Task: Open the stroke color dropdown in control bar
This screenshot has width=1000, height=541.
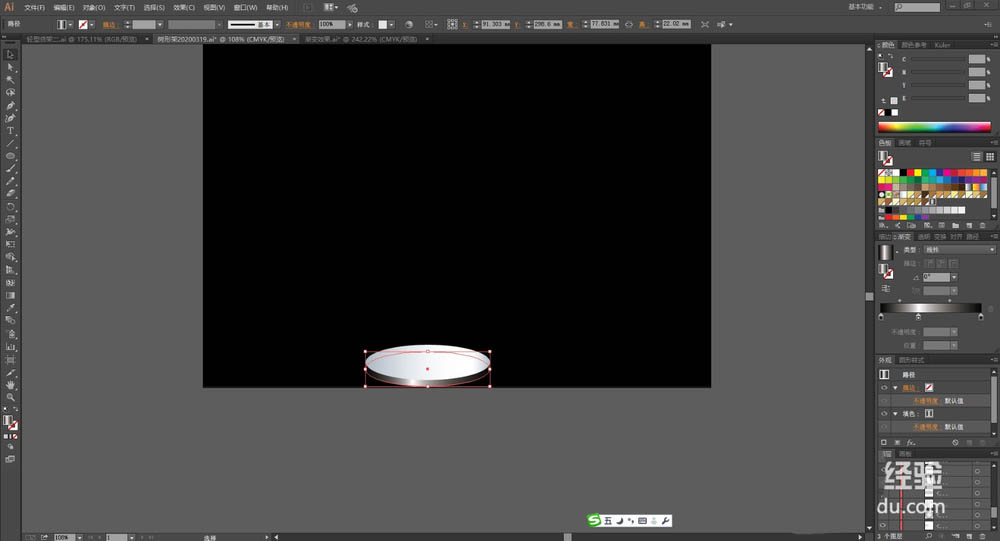Action: (92, 24)
